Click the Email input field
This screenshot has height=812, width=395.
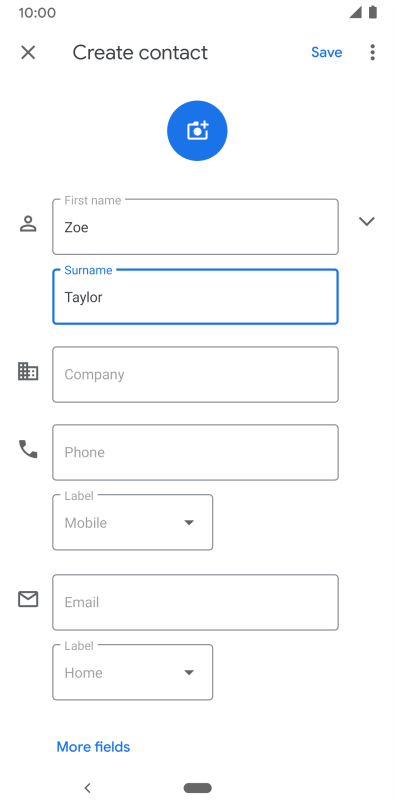point(195,602)
